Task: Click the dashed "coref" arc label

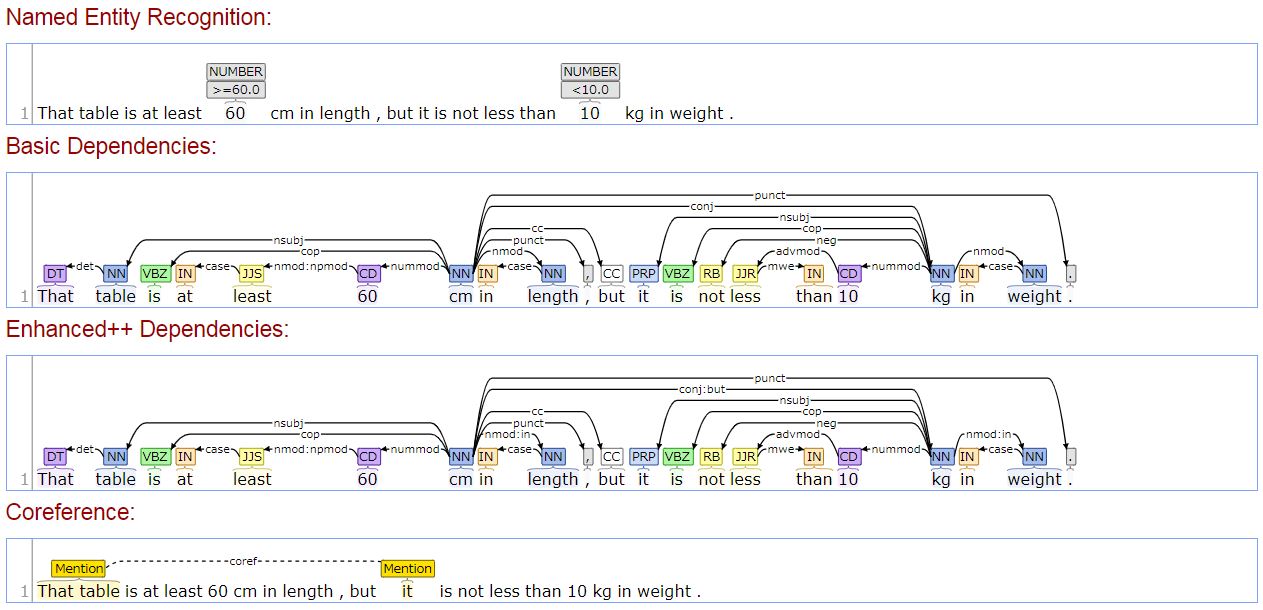Action: [x=243, y=561]
